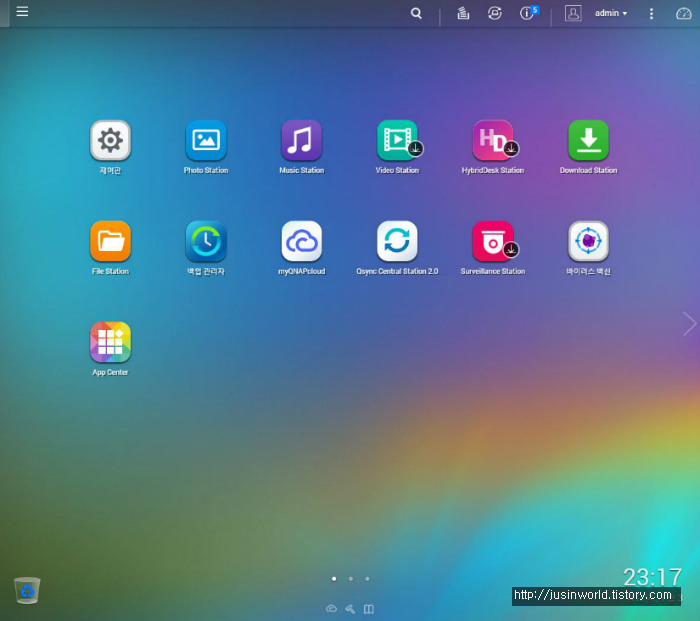The width and height of the screenshot is (700, 621).
Task: Launch App Center
Action: [110, 342]
